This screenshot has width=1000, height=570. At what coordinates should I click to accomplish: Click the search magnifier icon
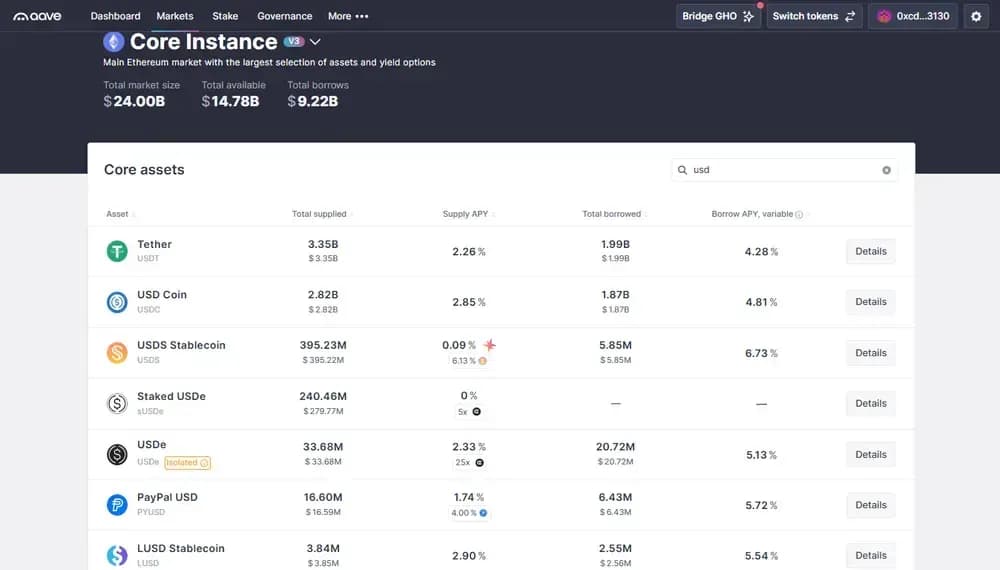tap(682, 170)
